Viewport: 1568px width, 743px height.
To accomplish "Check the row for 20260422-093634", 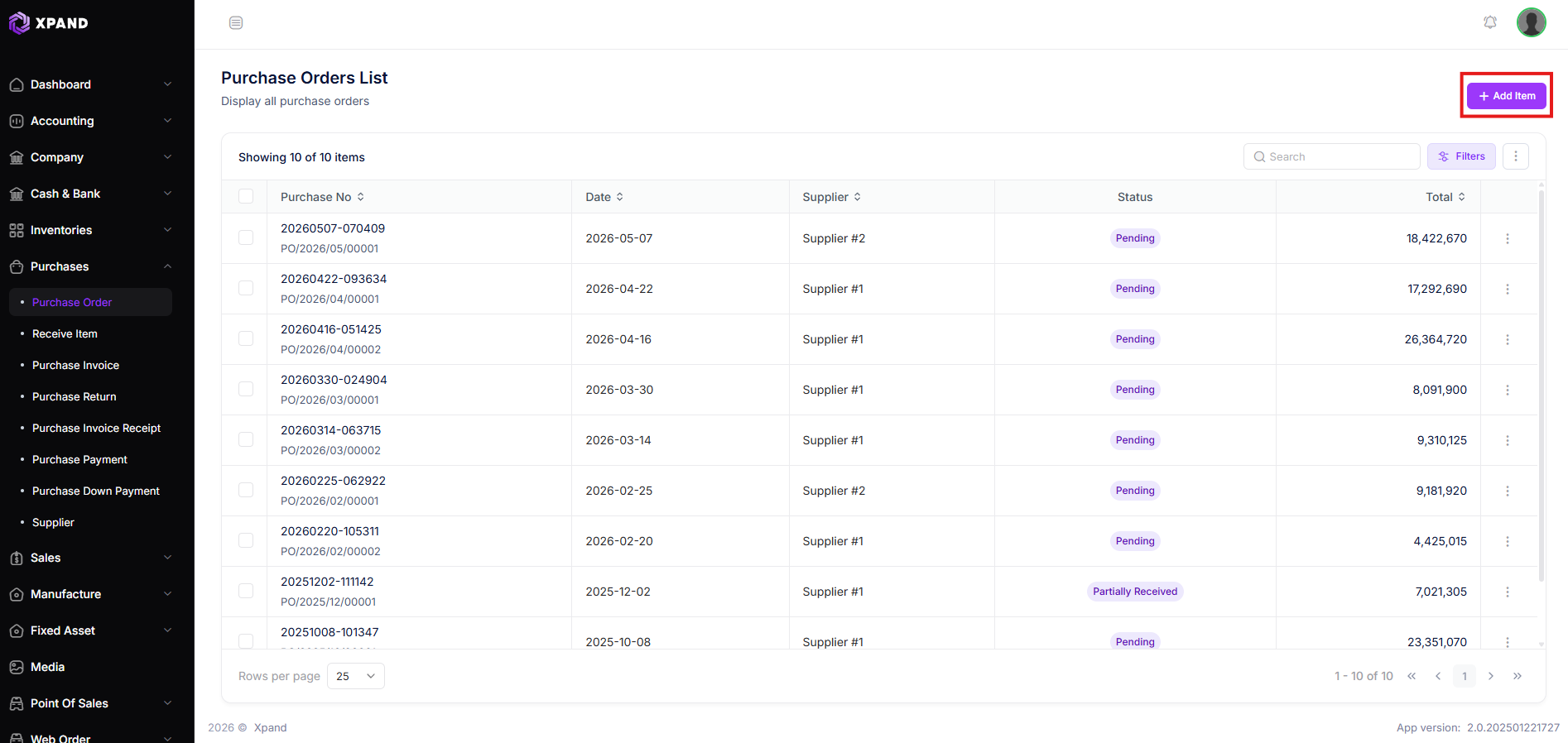I will pyautogui.click(x=246, y=288).
